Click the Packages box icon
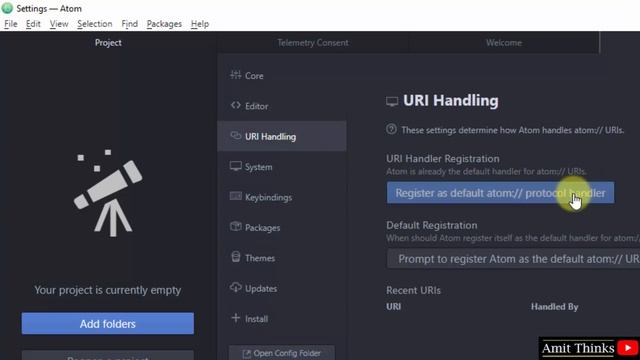This screenshot has height=360, width=640. pyautogui.click(x=236, y=227)
